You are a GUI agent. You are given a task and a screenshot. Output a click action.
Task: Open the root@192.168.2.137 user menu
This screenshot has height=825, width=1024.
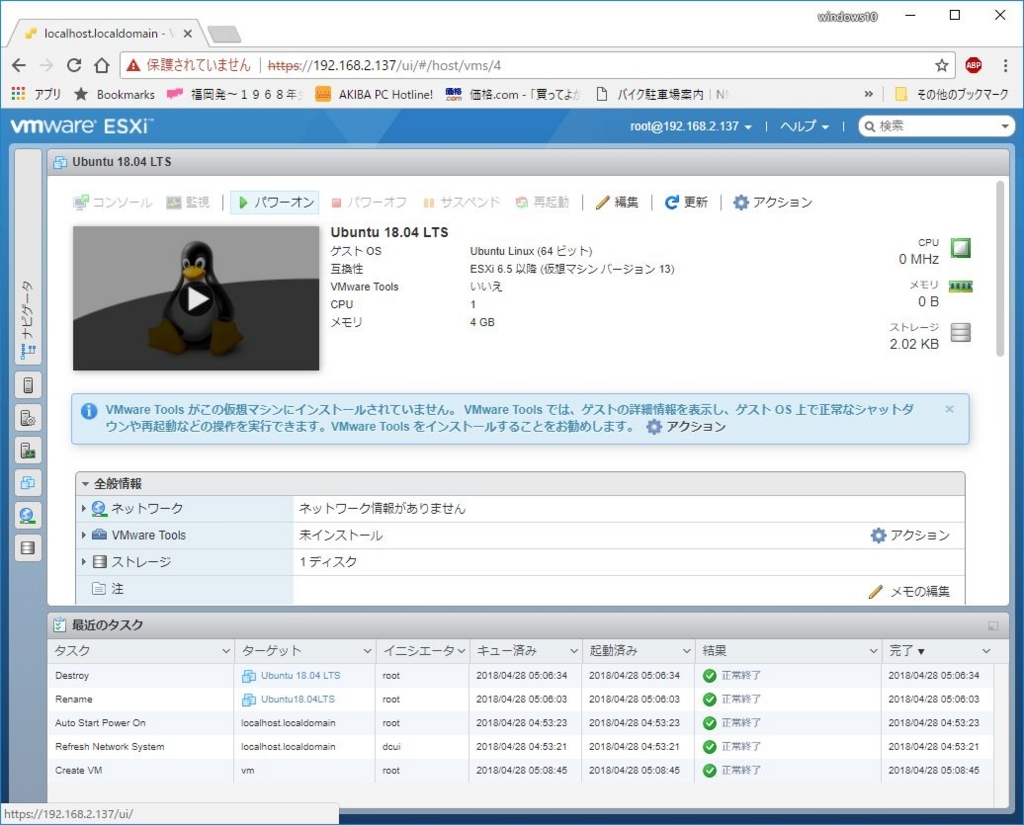click(690, 126)
